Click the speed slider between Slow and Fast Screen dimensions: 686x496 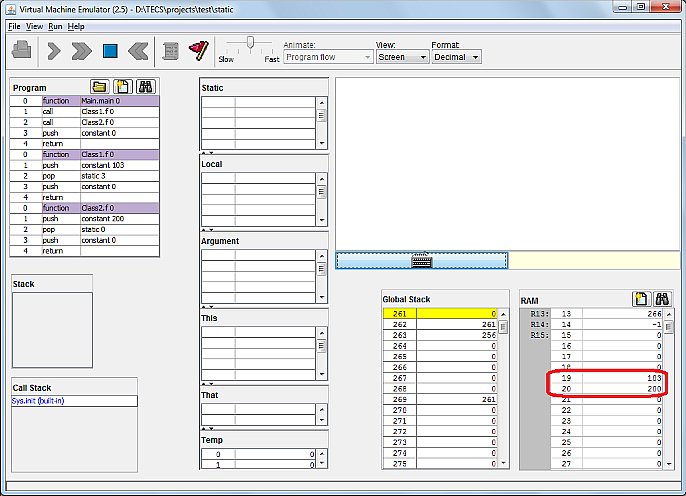[250, 43]
